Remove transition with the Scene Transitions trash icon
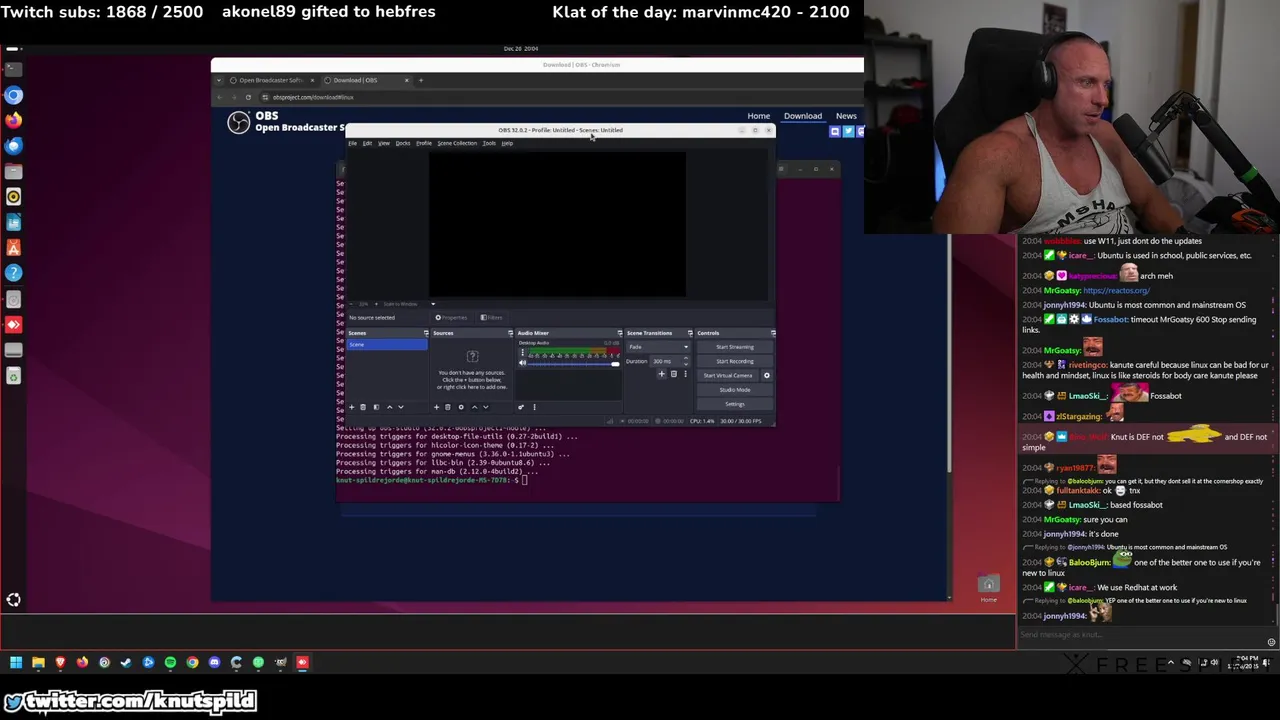The width and height of the screenshot is (1280, 720). point(674,374)
